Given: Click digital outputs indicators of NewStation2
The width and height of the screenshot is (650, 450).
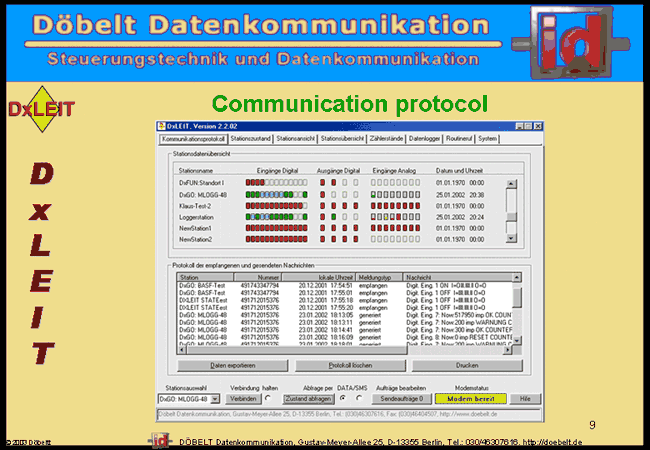Looking at the screenshot, I should (339, 240).
